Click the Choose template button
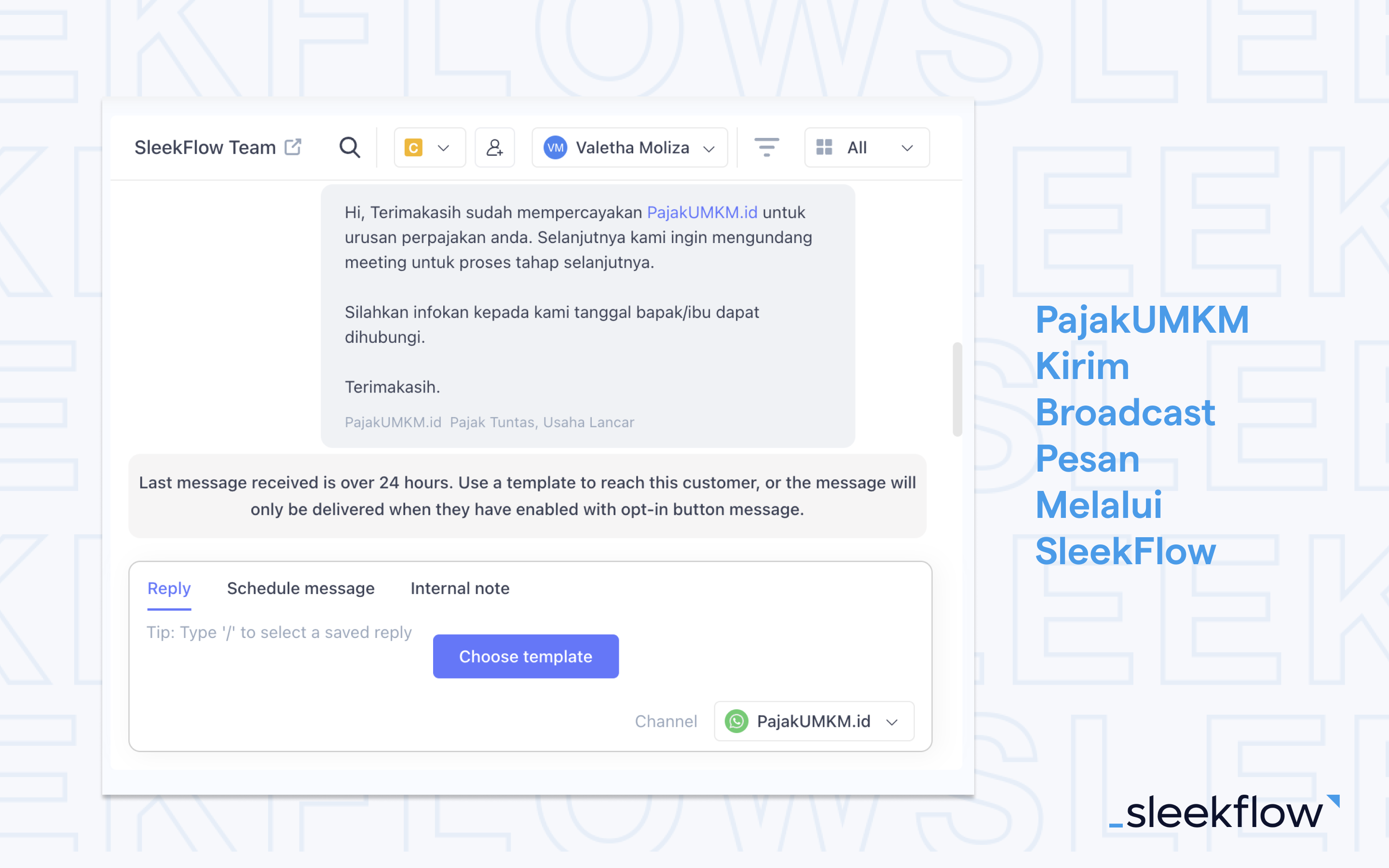Viewport: 1389px width, 868px height. pos(526,657)
